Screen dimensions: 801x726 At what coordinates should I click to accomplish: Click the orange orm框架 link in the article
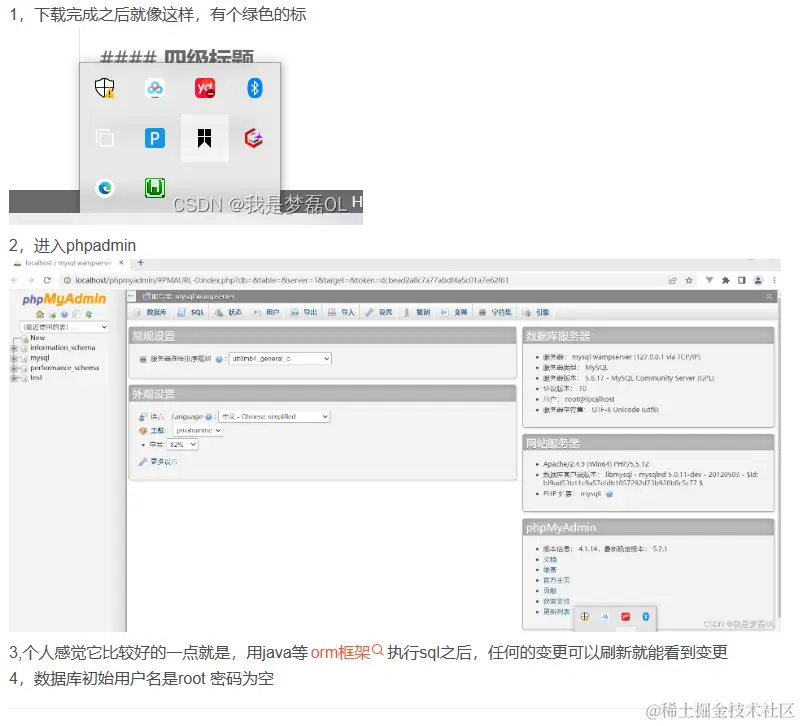pyautogui.click(x=341, y=652)
